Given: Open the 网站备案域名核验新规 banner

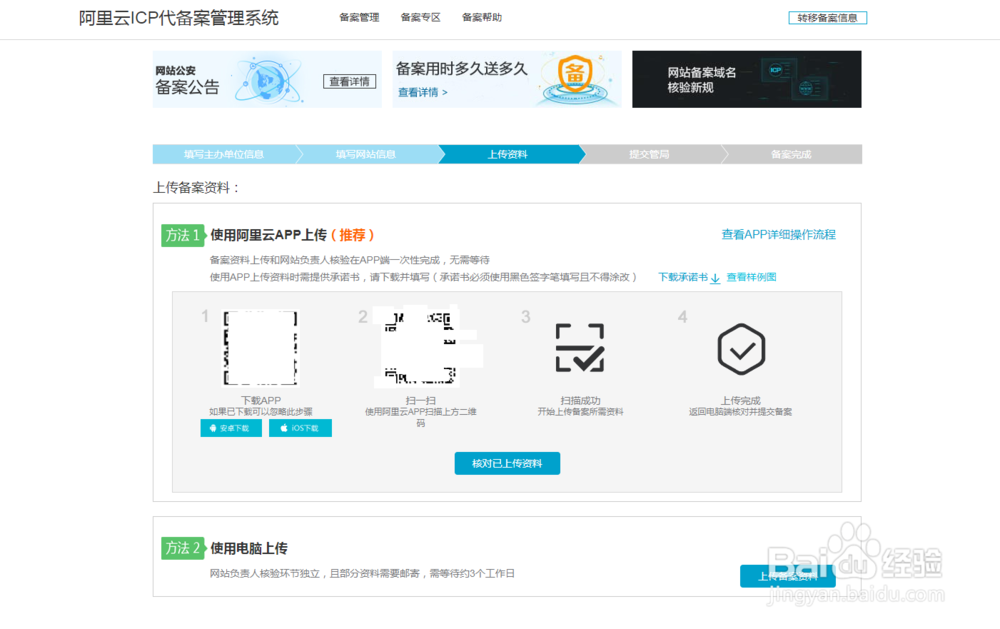Looking at the screenshot, I should tap(746, 79).
